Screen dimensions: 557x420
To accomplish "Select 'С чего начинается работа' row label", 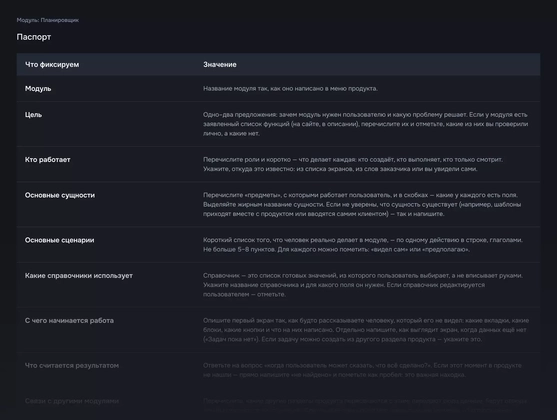I will (69, 321).
